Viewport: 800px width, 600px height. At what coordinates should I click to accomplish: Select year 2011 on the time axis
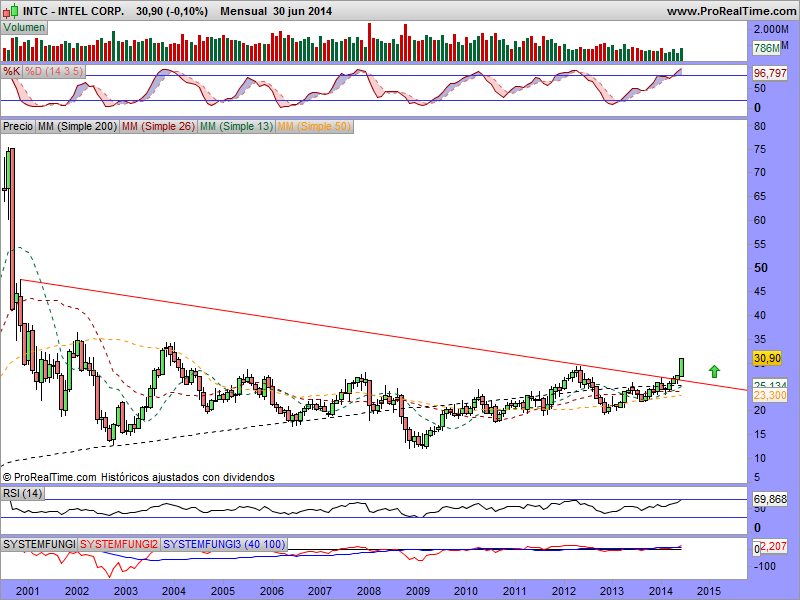pos(515,591)
